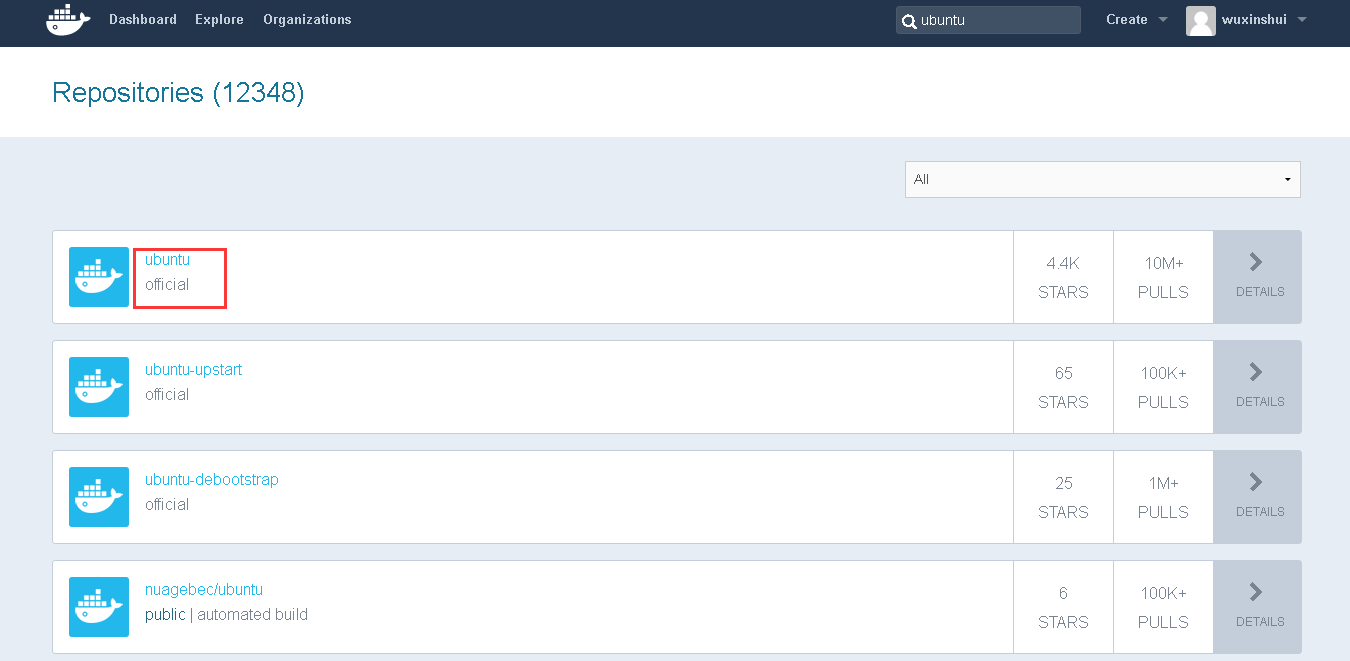
Task: Click DETAILS label for ubuntu-debootstrap
Action: click(x=1260, y=512)
